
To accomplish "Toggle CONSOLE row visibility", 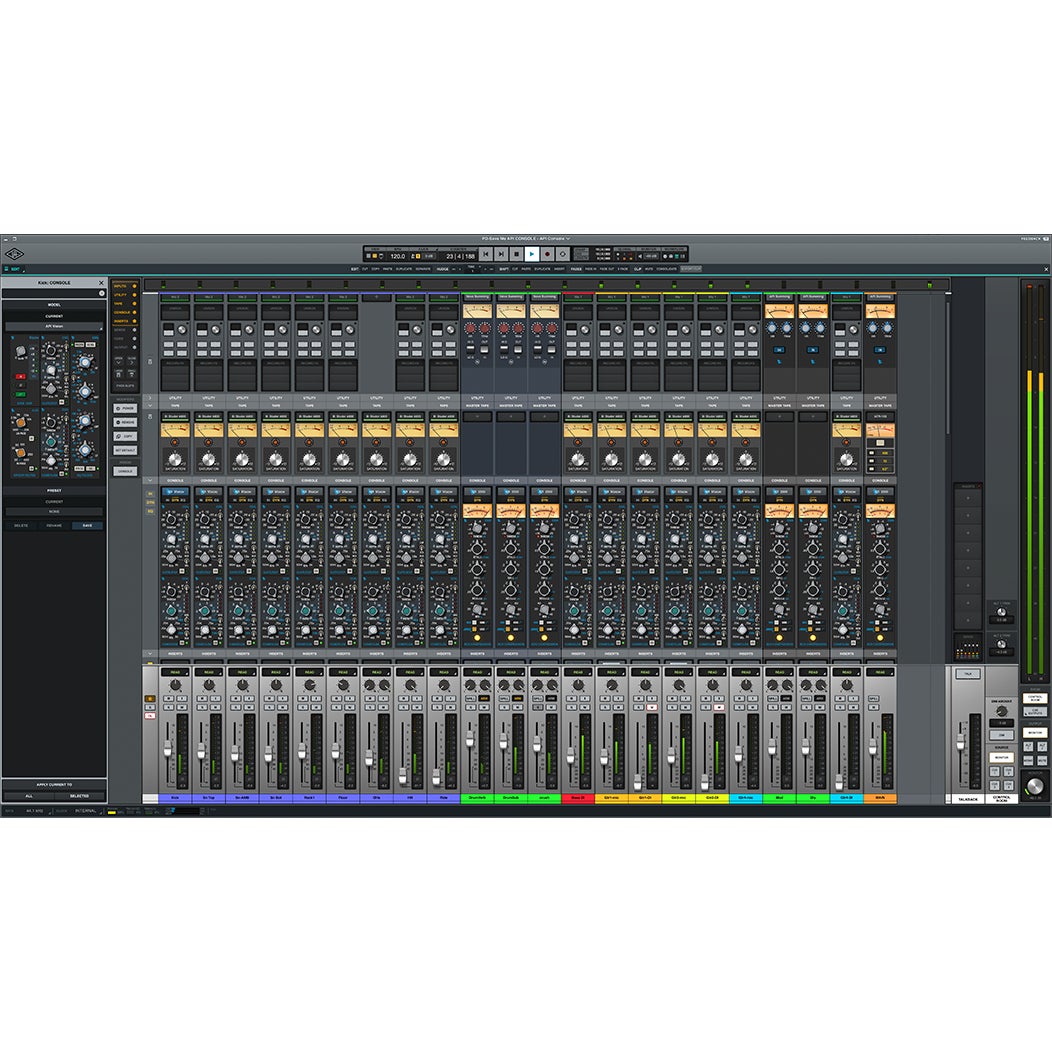I will (x=125, y=312).
